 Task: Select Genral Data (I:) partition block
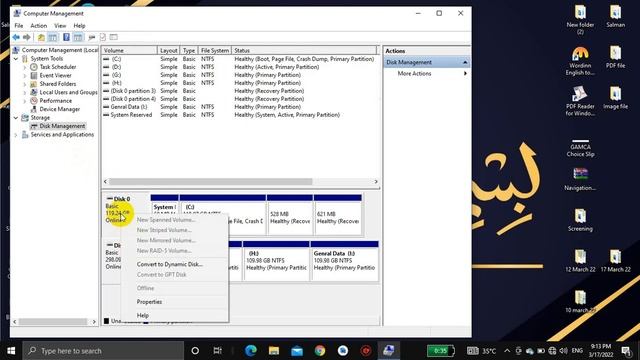click(x=345, y=261)
